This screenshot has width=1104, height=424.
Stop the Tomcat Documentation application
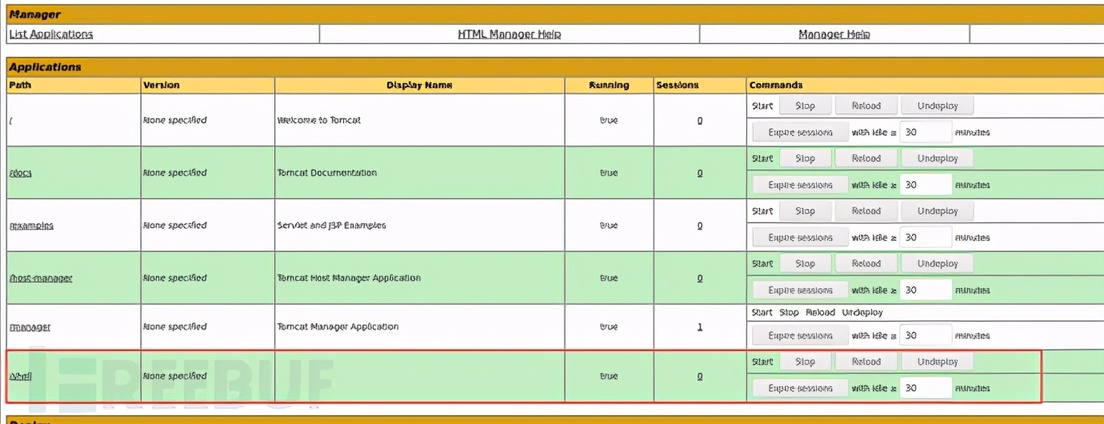point(805,158)
